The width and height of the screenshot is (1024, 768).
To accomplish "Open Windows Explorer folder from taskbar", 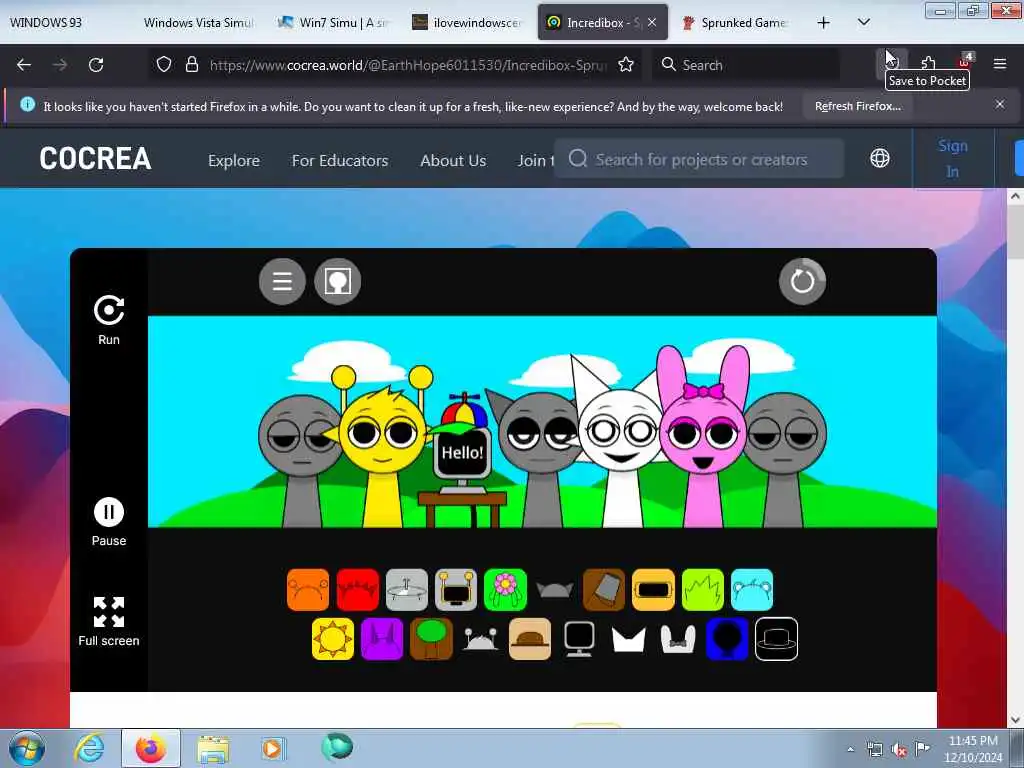I will [x=213, y=750].
